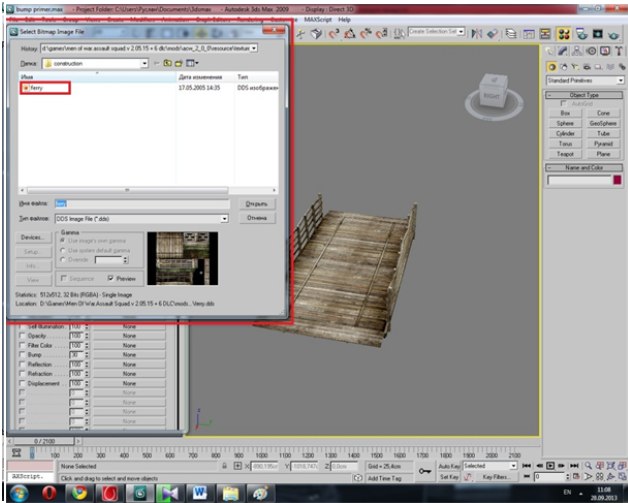Open the Layer Manager icon
Screen dimensions: 628x503
(x=511, y=34)
